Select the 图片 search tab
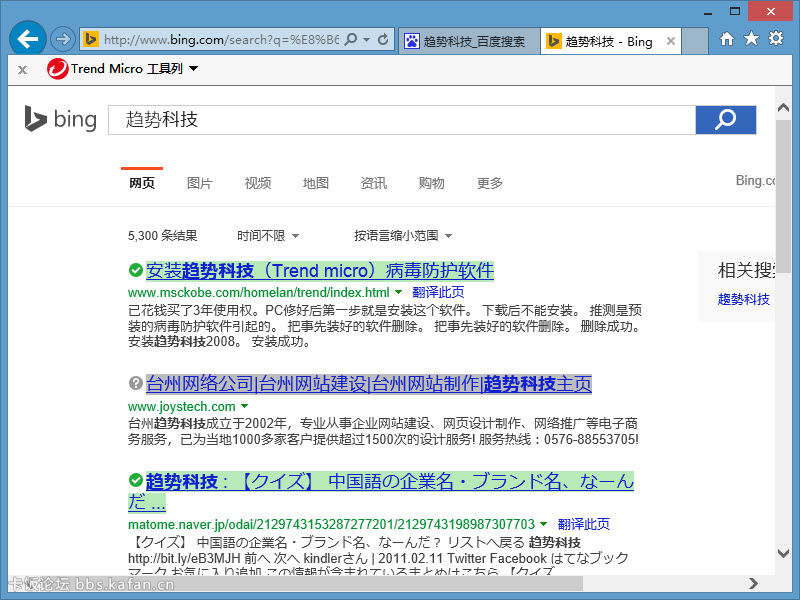 point(199,183)
